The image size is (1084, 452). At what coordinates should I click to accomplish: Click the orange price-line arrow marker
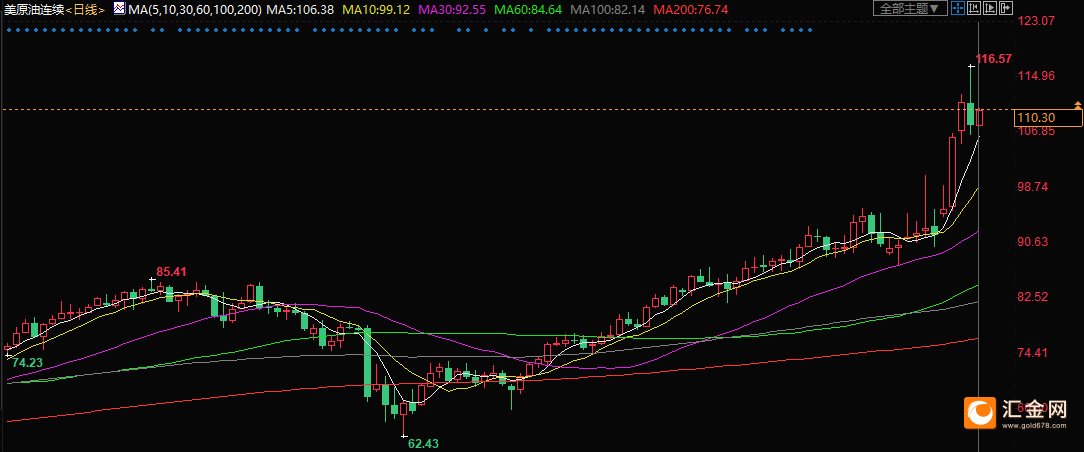pyautogui.click(x=1077, y=105)
